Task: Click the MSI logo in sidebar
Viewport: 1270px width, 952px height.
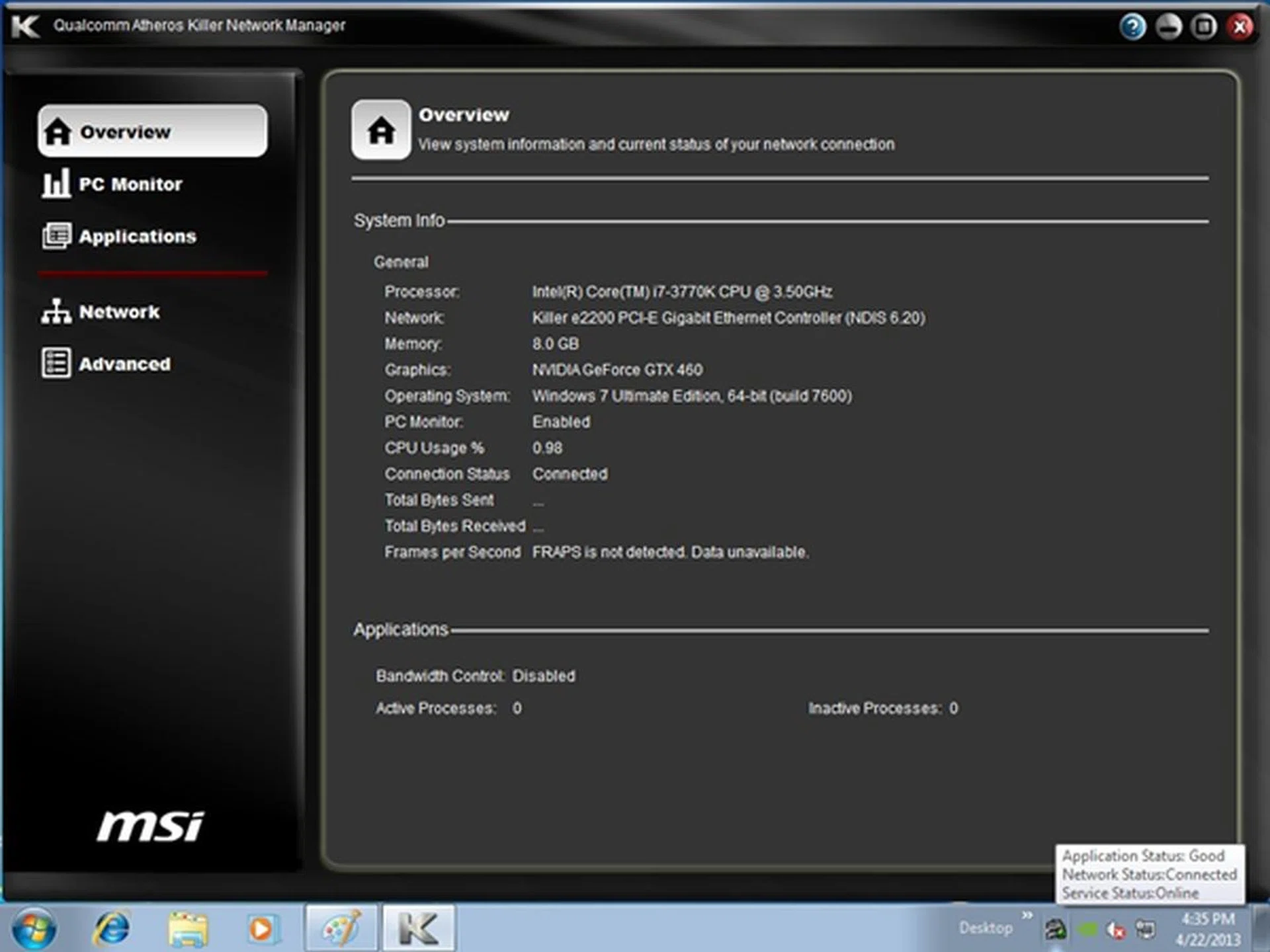Action: tap(151, 826)
